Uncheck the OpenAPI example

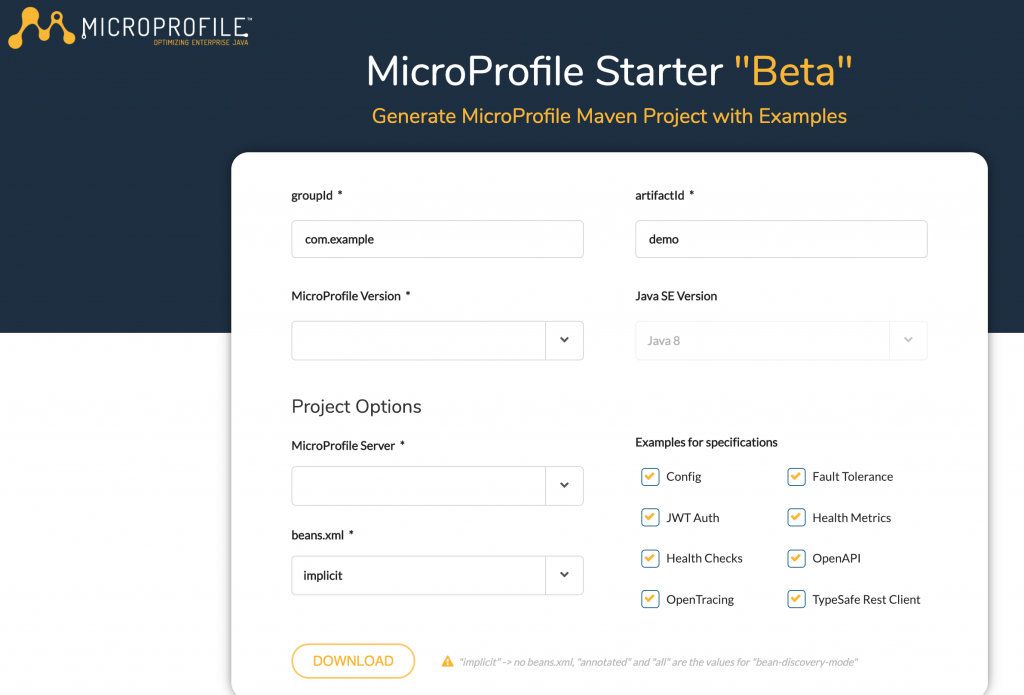(796, 558)
